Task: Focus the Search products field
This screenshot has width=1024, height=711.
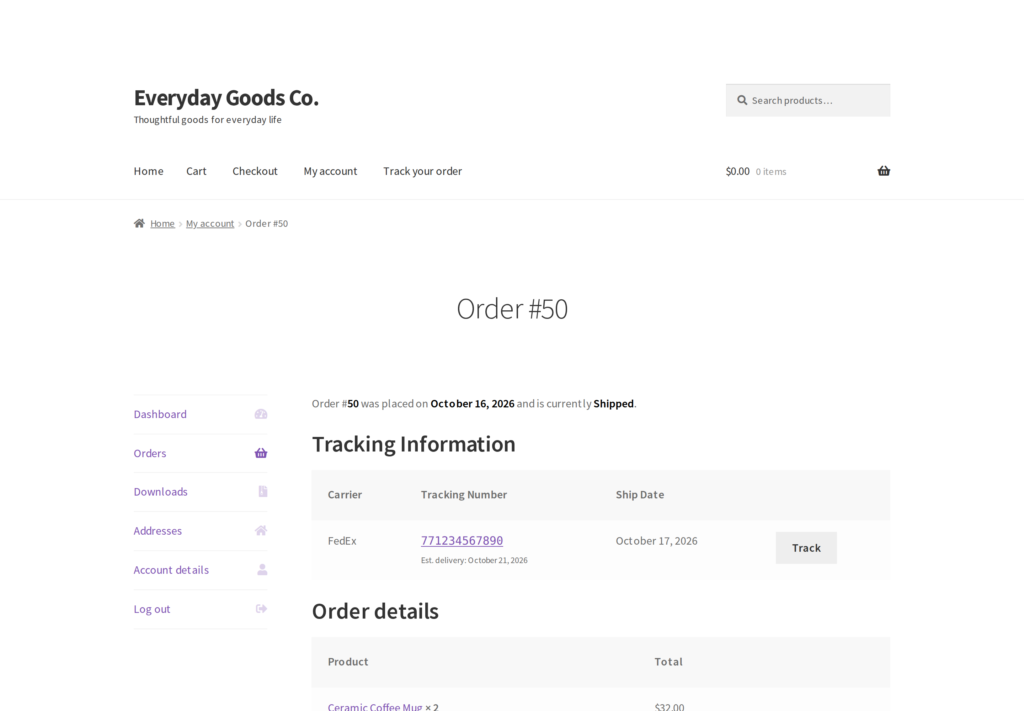Action: [x=808, y=101]
